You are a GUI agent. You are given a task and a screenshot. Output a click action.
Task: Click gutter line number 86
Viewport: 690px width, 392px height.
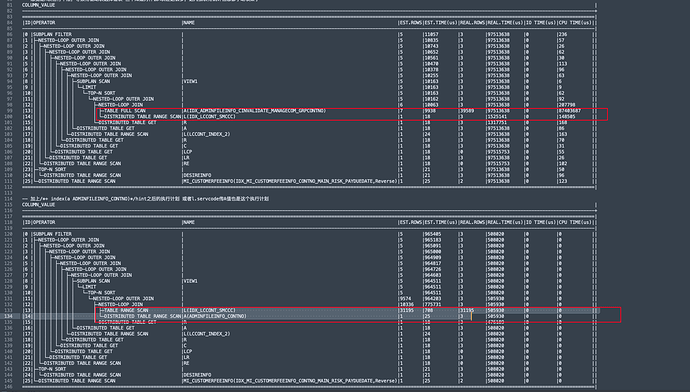(9, 34)
